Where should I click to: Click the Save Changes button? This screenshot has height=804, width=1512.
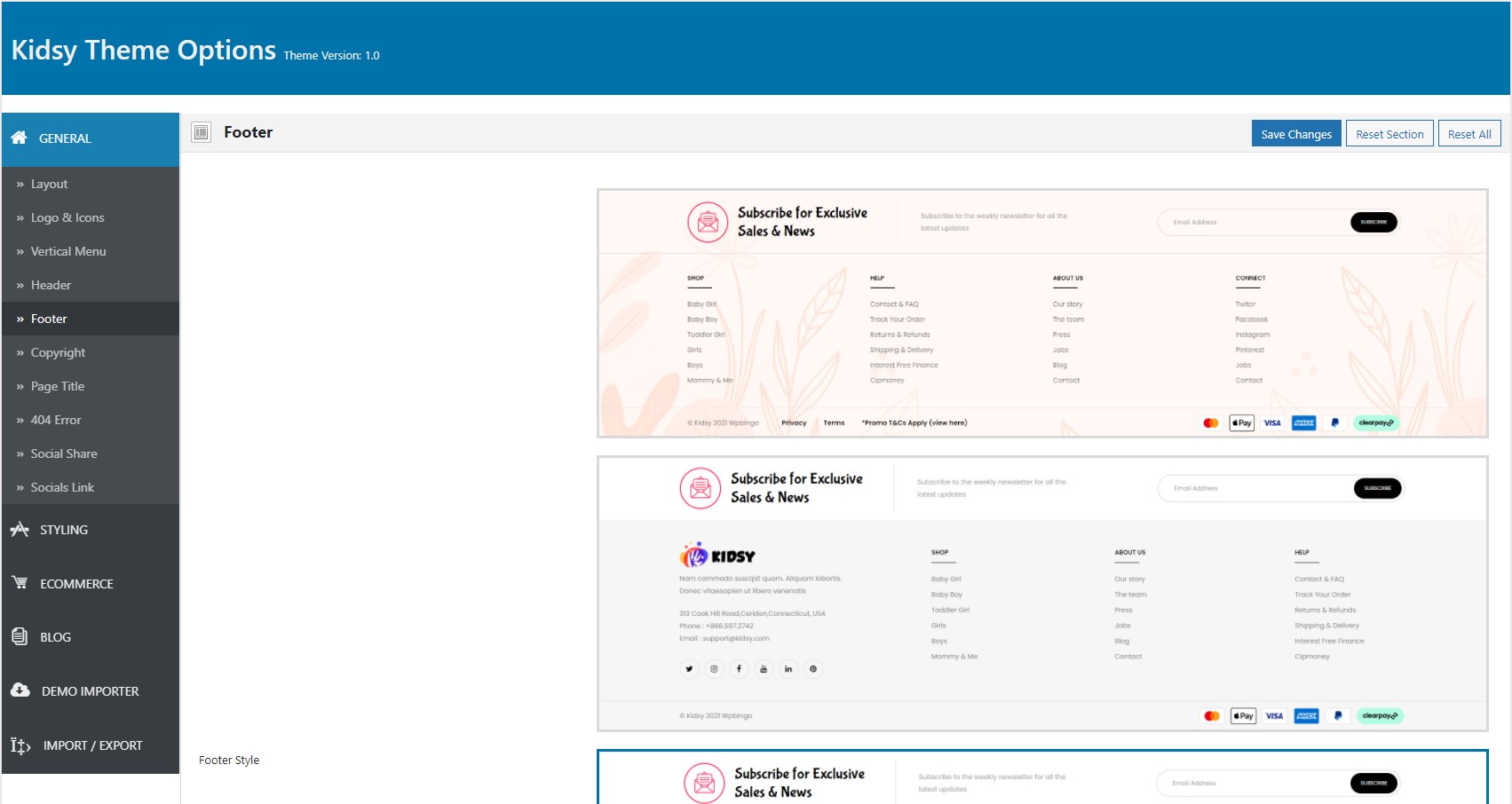1296,134
